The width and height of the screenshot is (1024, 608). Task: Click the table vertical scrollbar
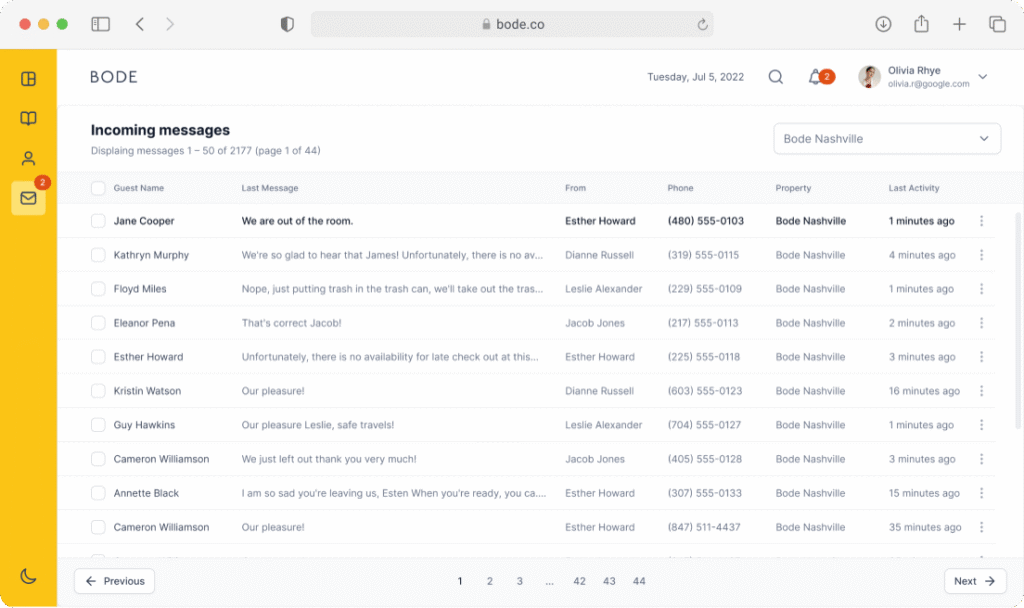click(x=1017, y=320)
